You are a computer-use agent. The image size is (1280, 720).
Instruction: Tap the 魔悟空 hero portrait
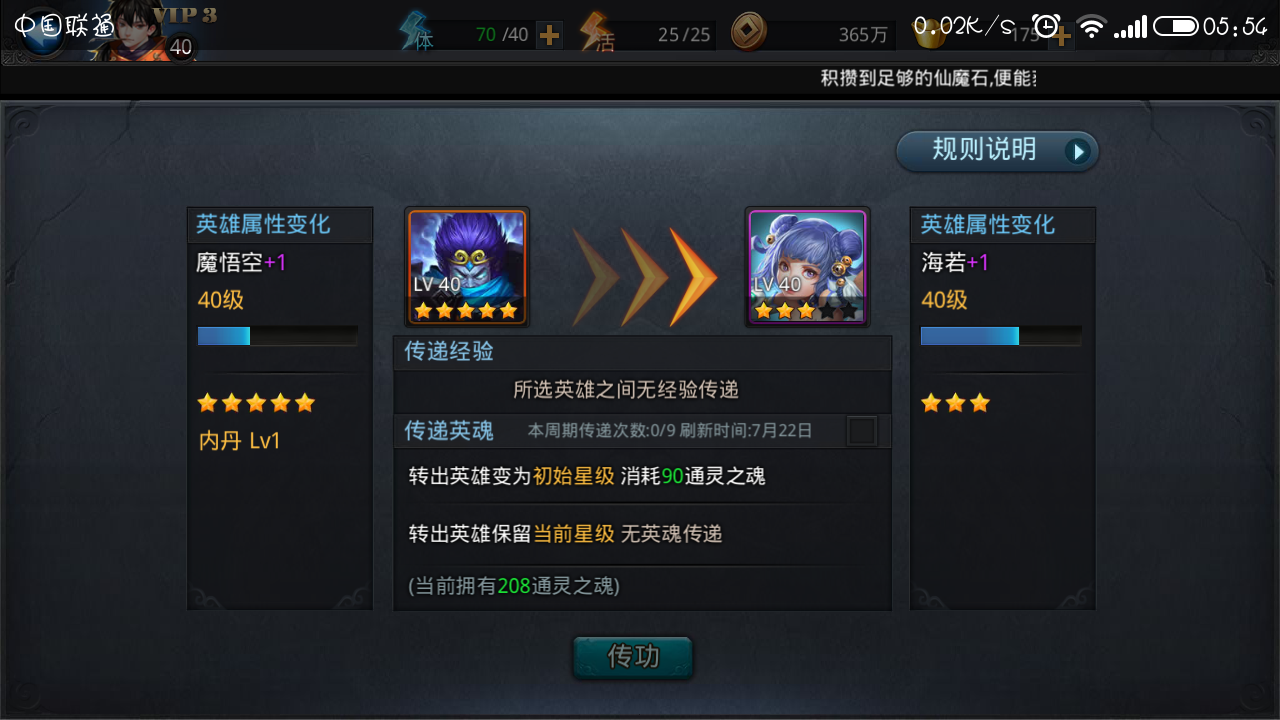coord(467,267)
